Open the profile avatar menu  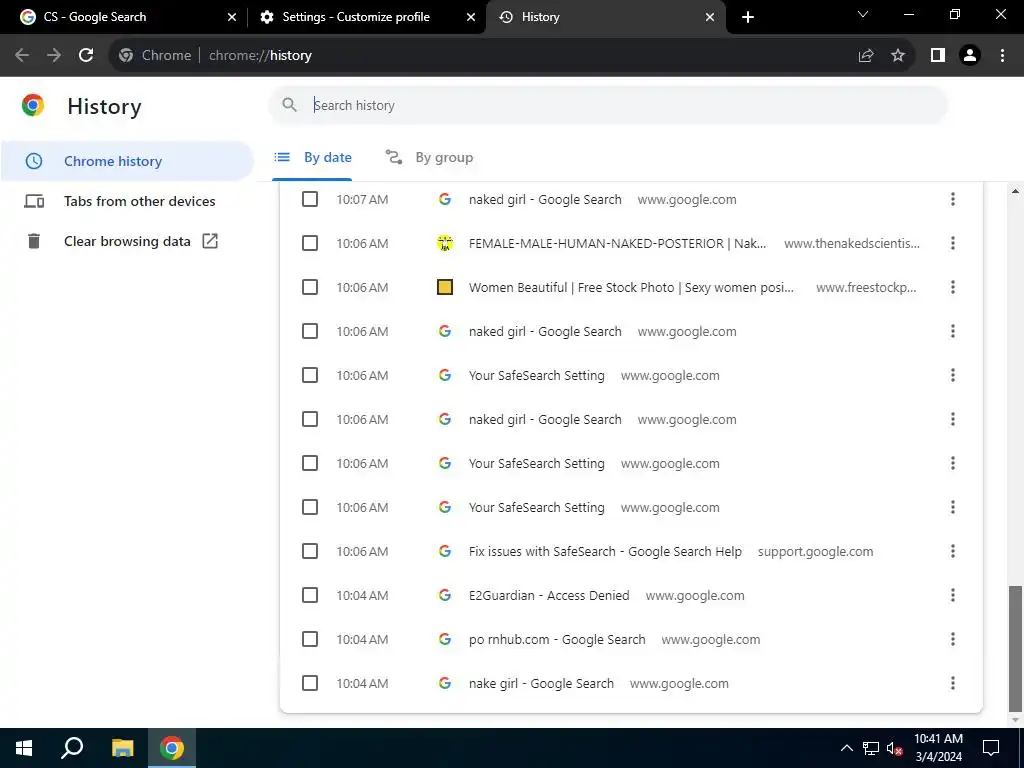(970, 56)
